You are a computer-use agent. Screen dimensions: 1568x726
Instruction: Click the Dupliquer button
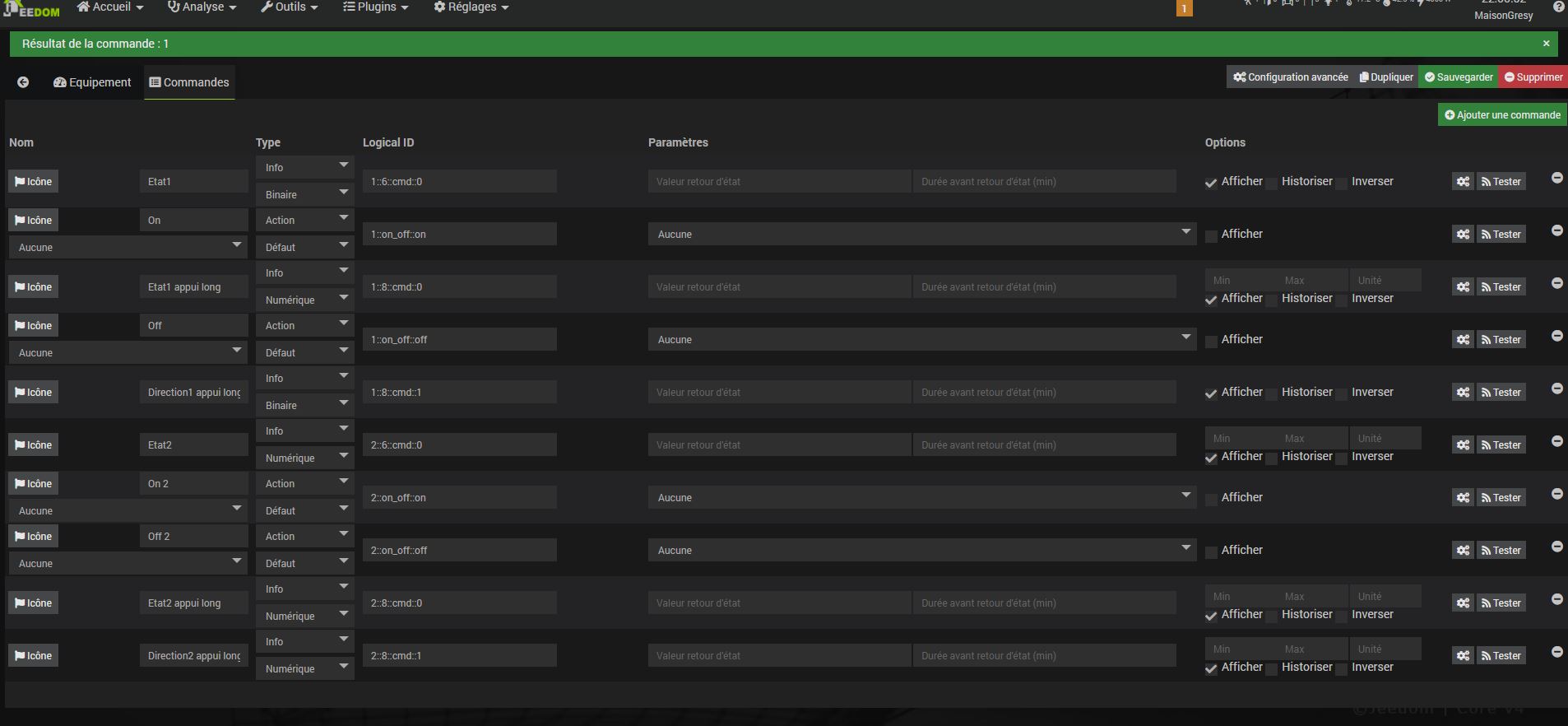1386,77
